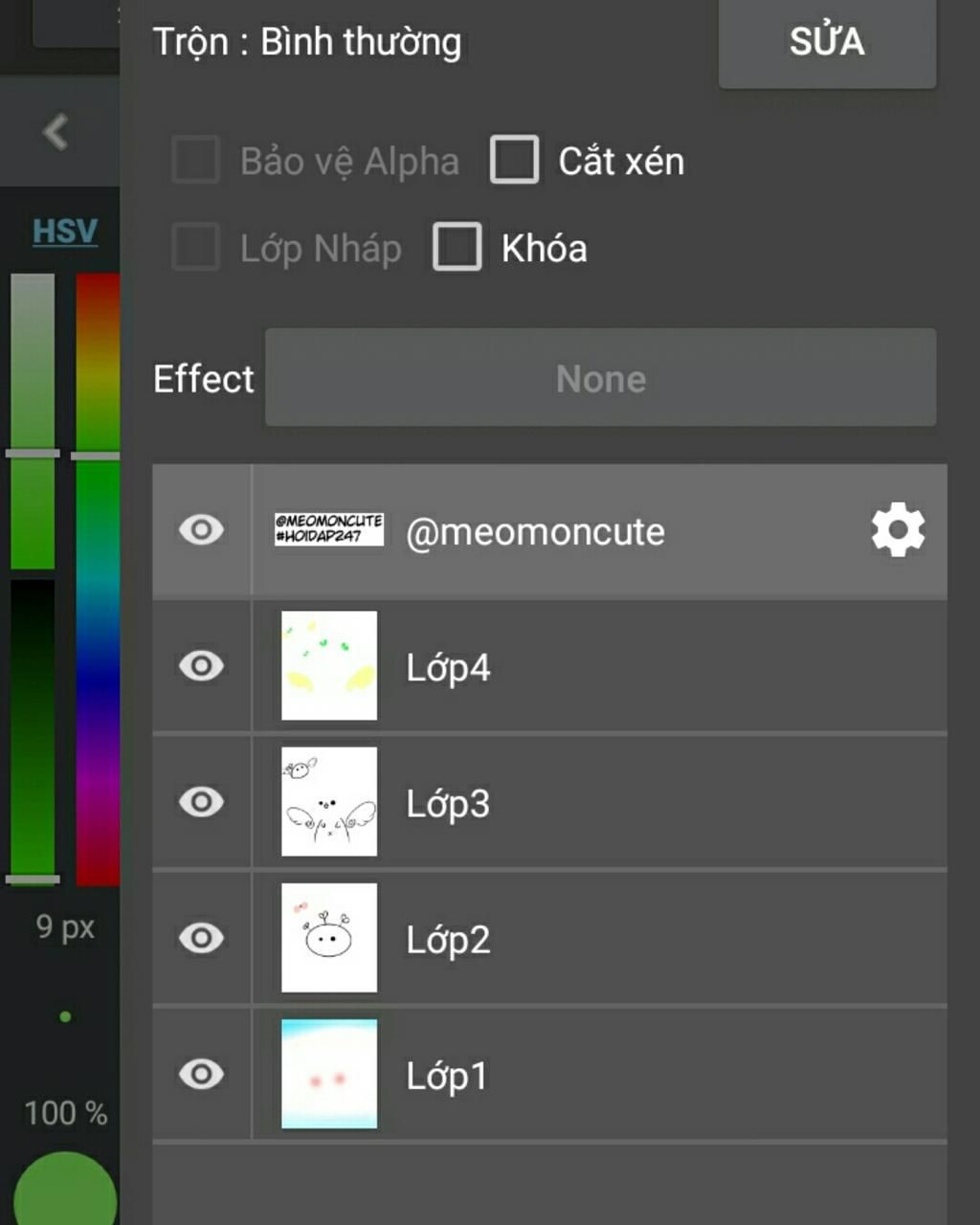Click the rainbow hue slider bar
This screenshot has width=980, height=1225.
click(98, 579)
